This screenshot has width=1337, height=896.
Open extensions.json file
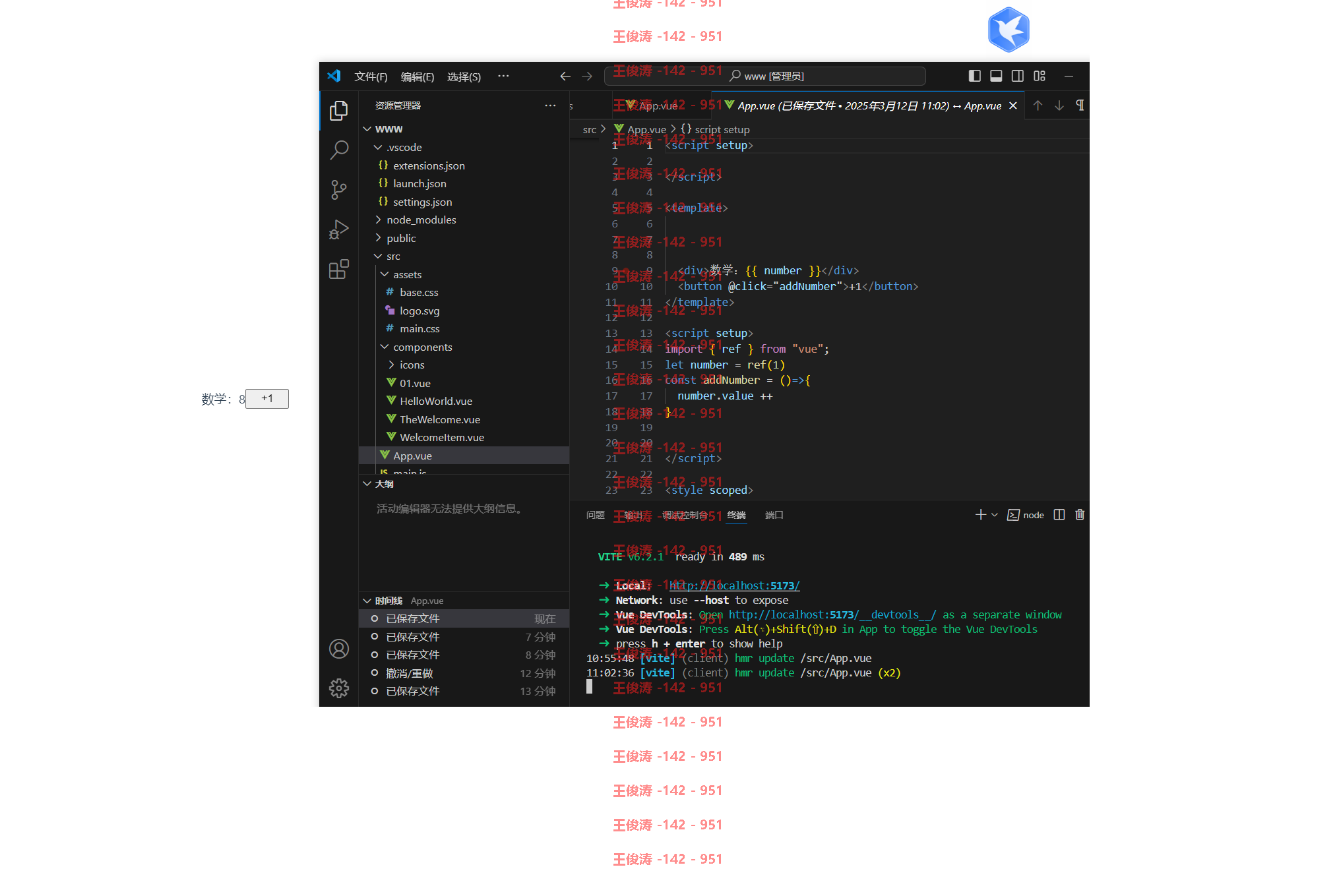pos(464,165)
